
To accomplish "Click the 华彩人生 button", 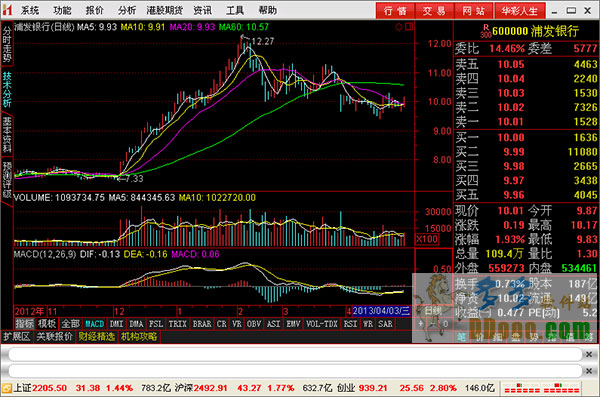I will click(520, 11).
